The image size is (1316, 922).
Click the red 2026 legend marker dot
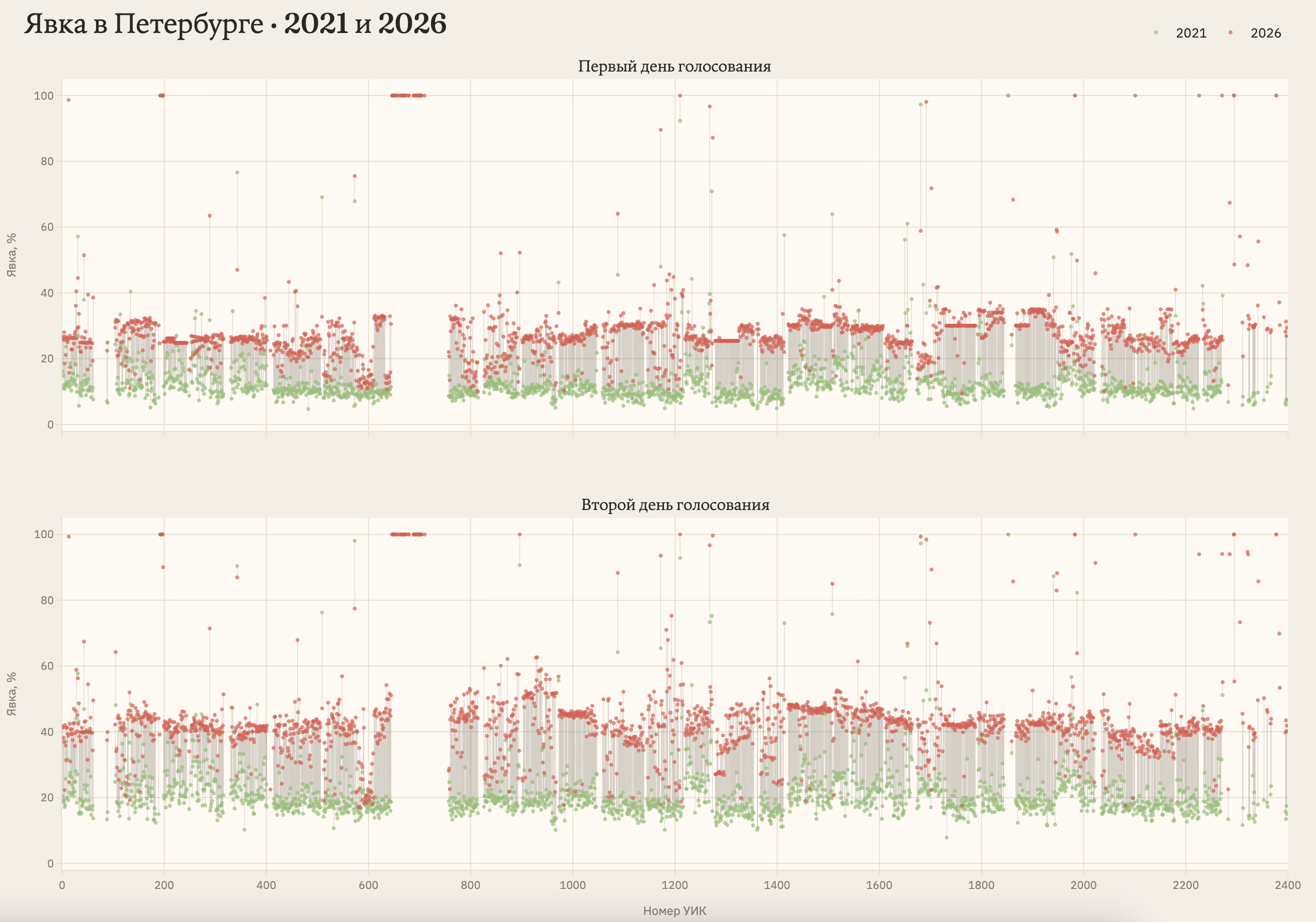pos(1230,33)
